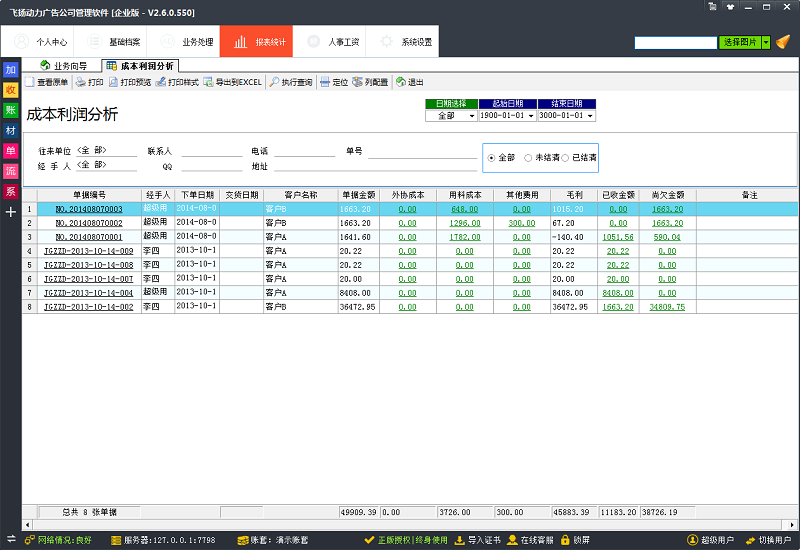Image resolution: width=800 pixels, height=550 pixels.
Task: Select the 未结清 radio button
Action: (528, 158)
